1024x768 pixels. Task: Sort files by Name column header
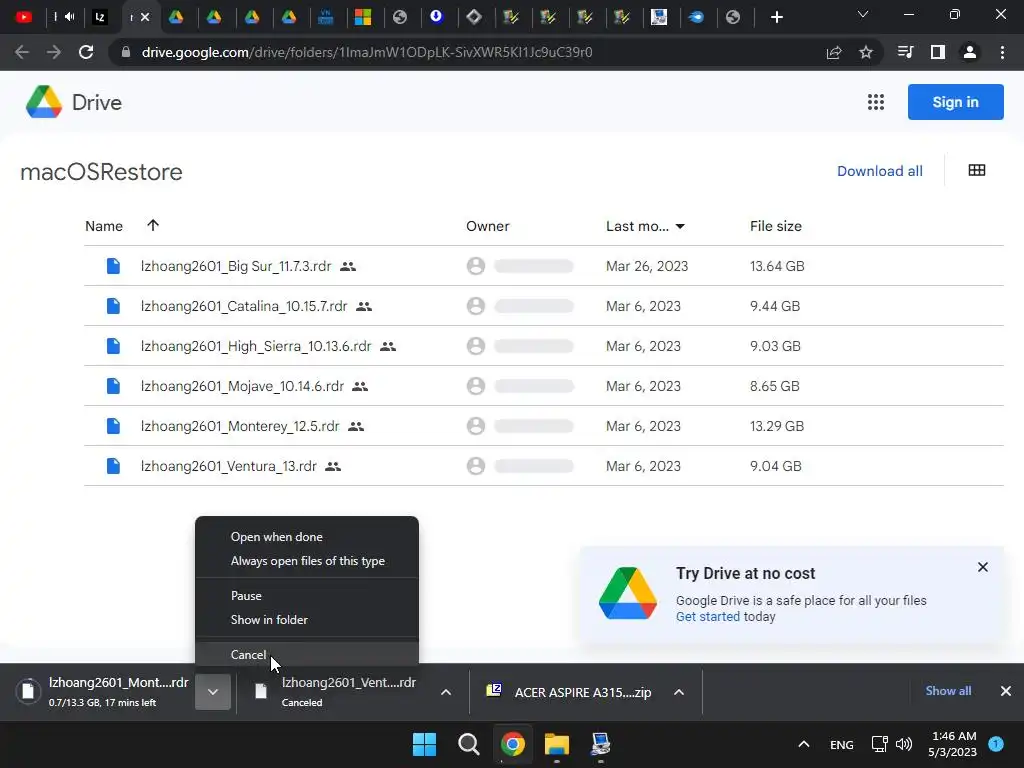(104, 226)
